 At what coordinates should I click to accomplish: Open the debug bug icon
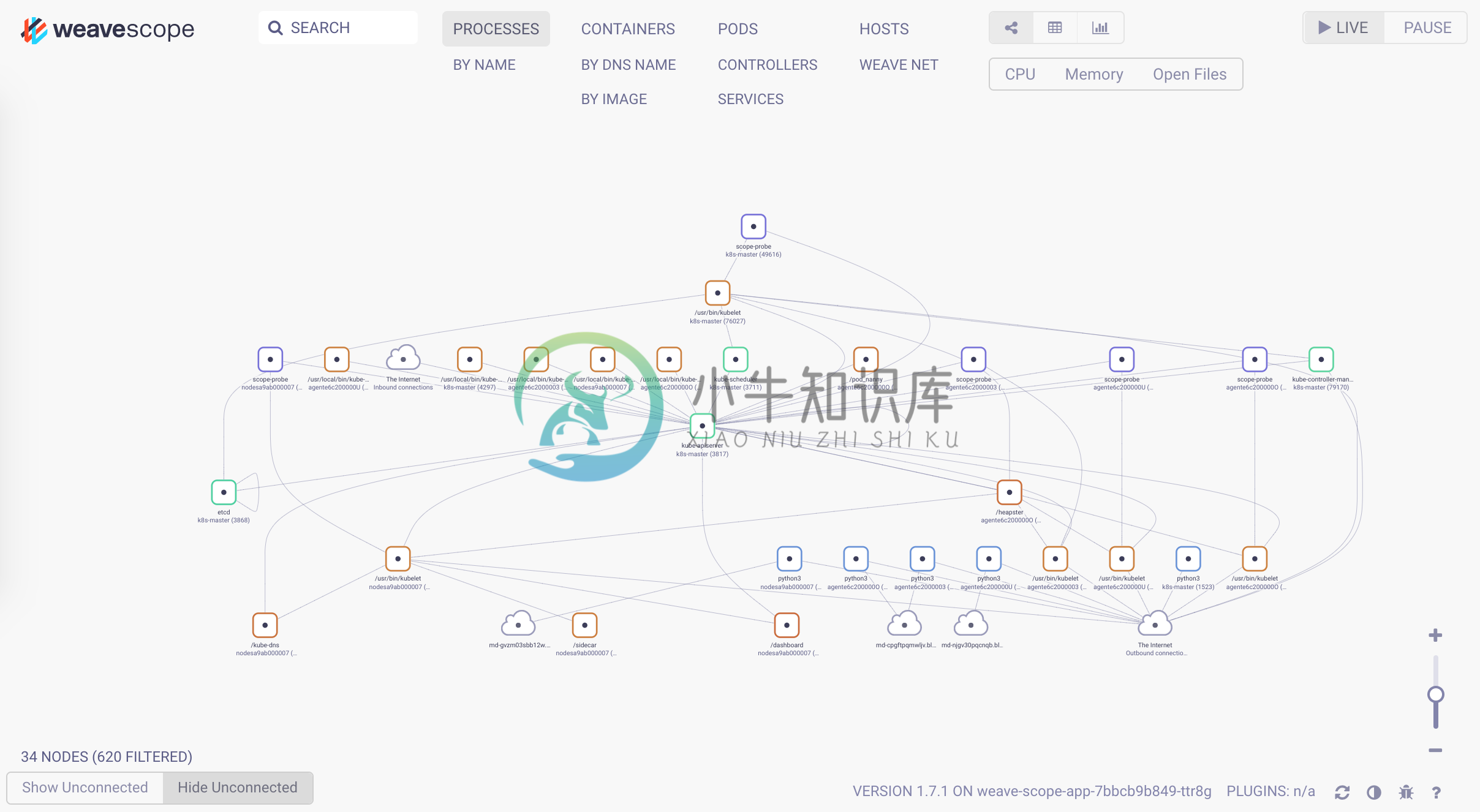pos(1406,792)
